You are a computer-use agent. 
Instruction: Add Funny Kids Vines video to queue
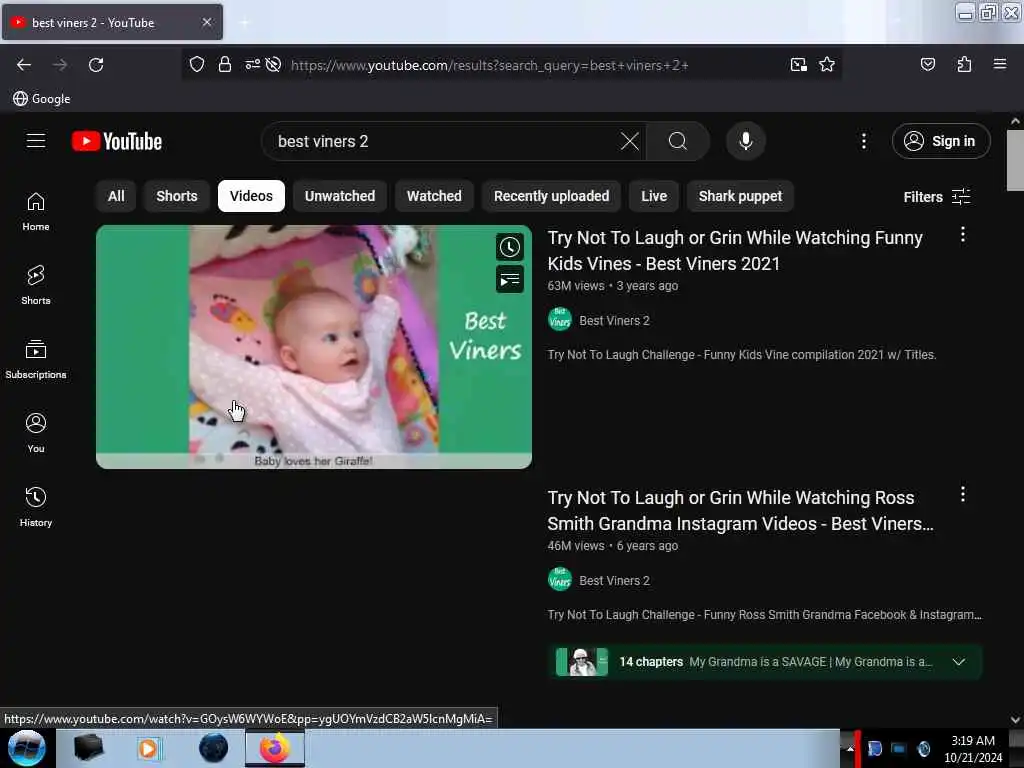pyautogui.click(x=510, y=280)
